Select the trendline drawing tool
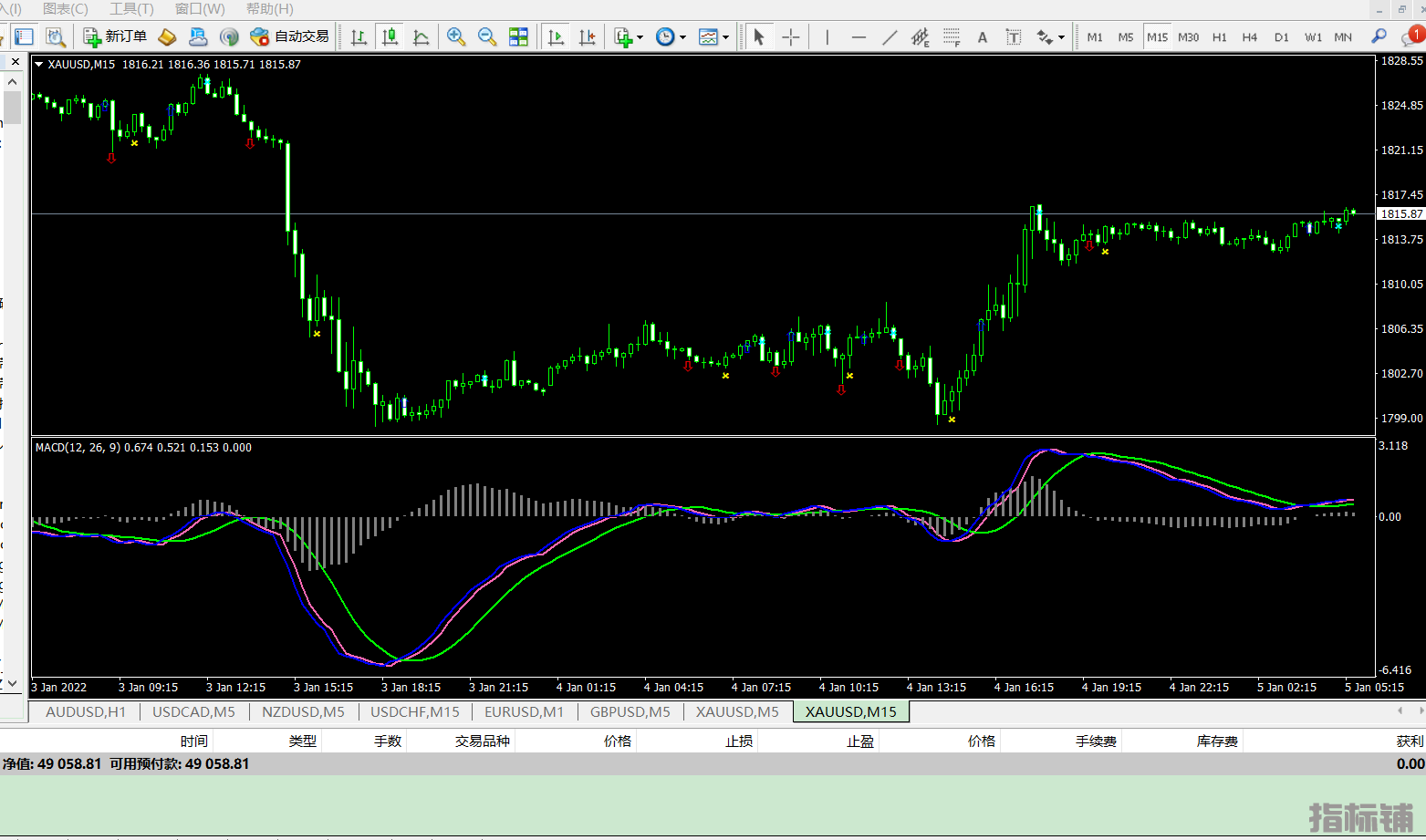This screenshot has width=1426, height=840. tap(890, 36)
